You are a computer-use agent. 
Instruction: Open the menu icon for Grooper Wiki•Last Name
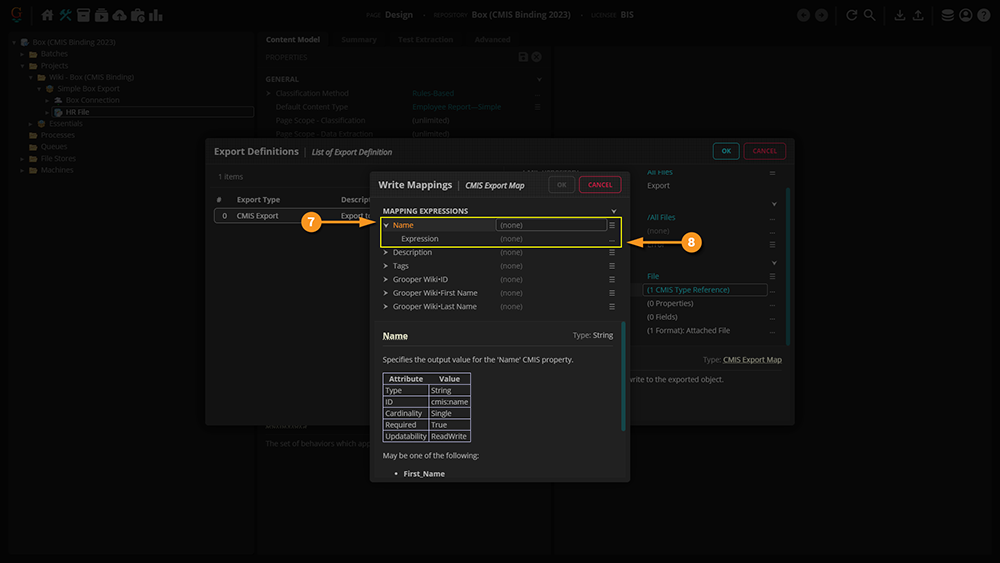[x=612, y=307]
